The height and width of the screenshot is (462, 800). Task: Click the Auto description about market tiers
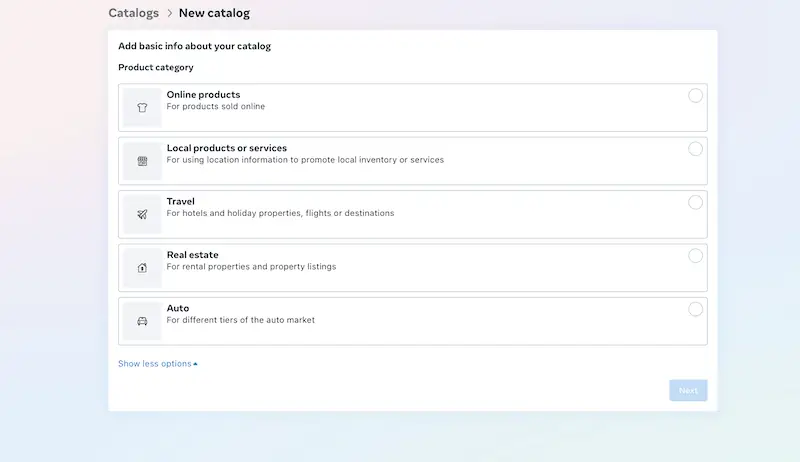point(240,320)
